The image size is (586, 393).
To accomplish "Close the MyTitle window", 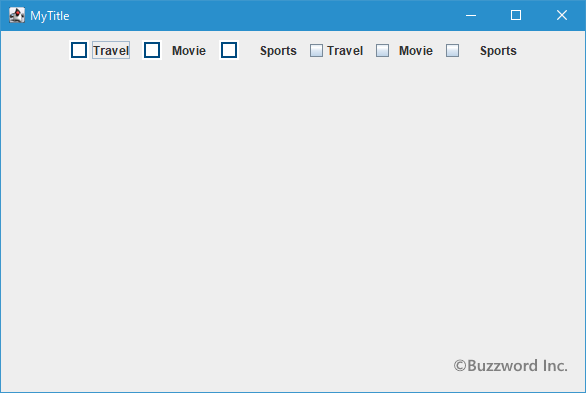I will coord(562,15).
